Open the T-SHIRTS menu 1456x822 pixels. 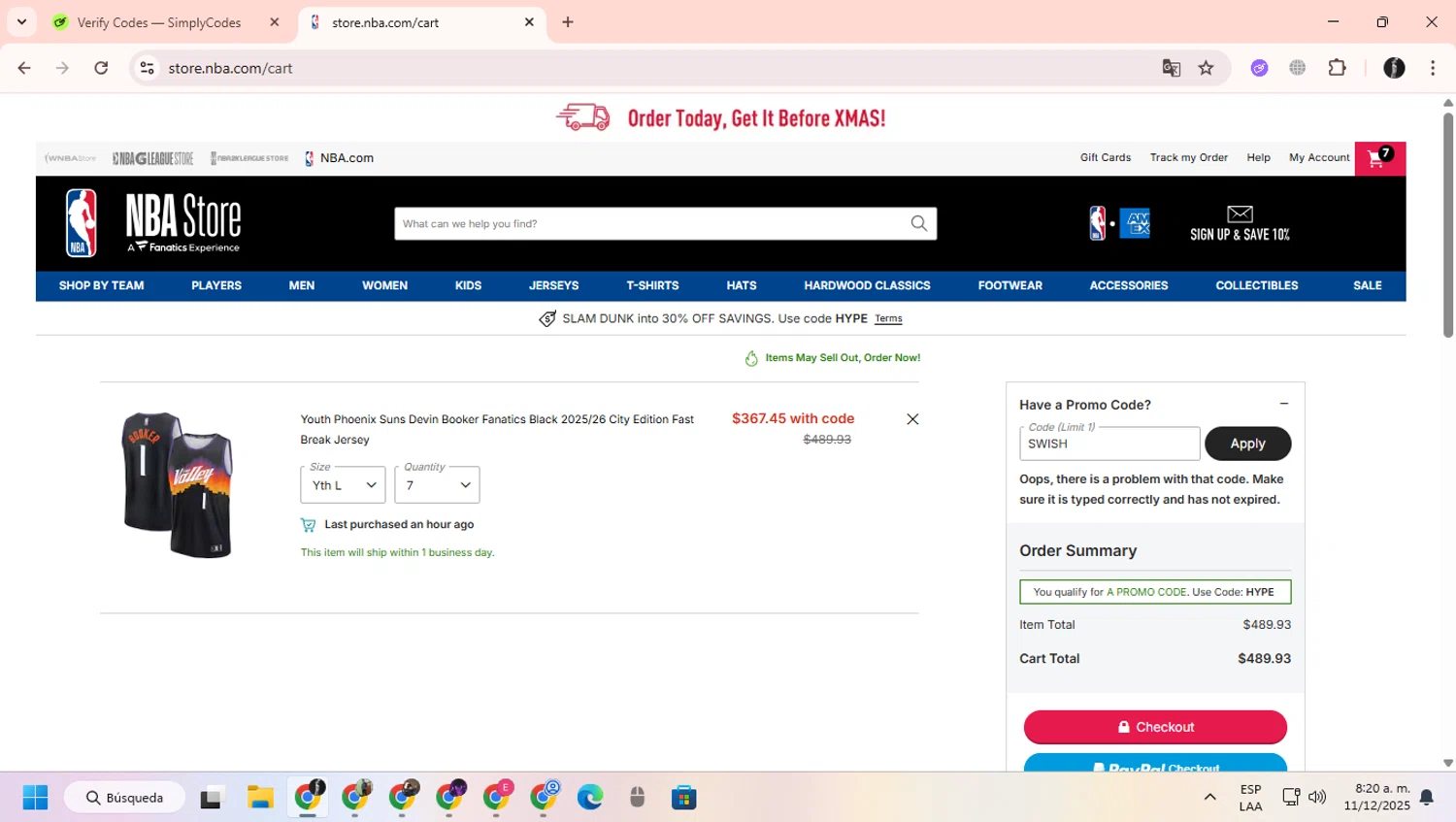click(x=652, y=285)
